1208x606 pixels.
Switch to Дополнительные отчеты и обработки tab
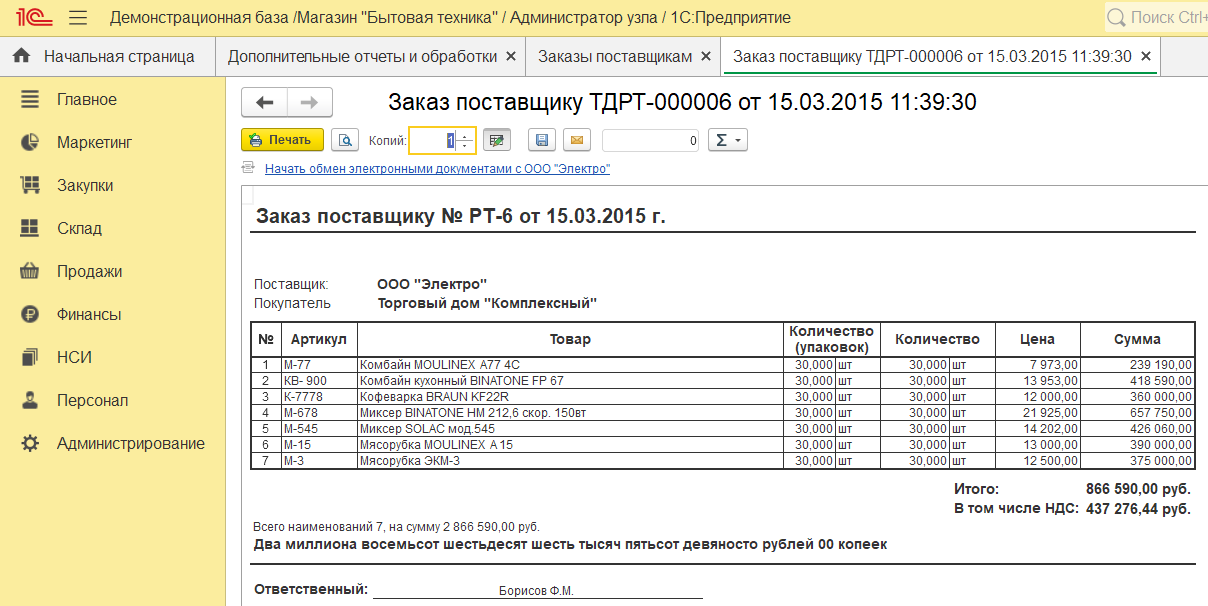pyautogui.click(x=362, y=56)
